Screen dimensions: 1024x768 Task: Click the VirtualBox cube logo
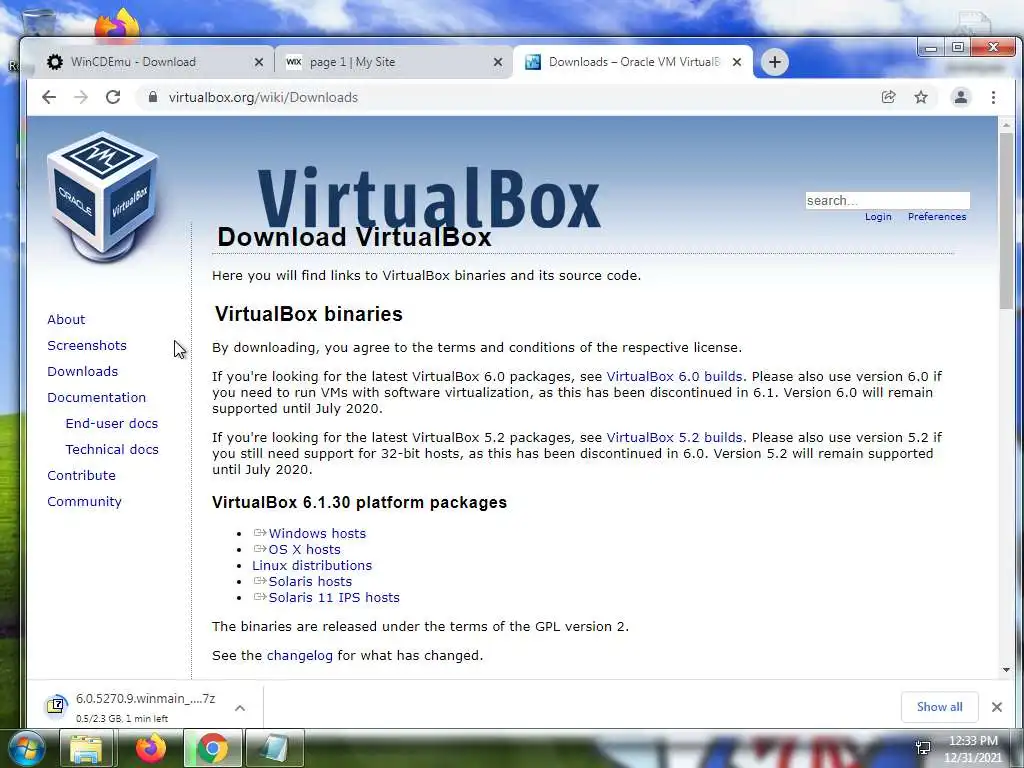click(104, 196)
